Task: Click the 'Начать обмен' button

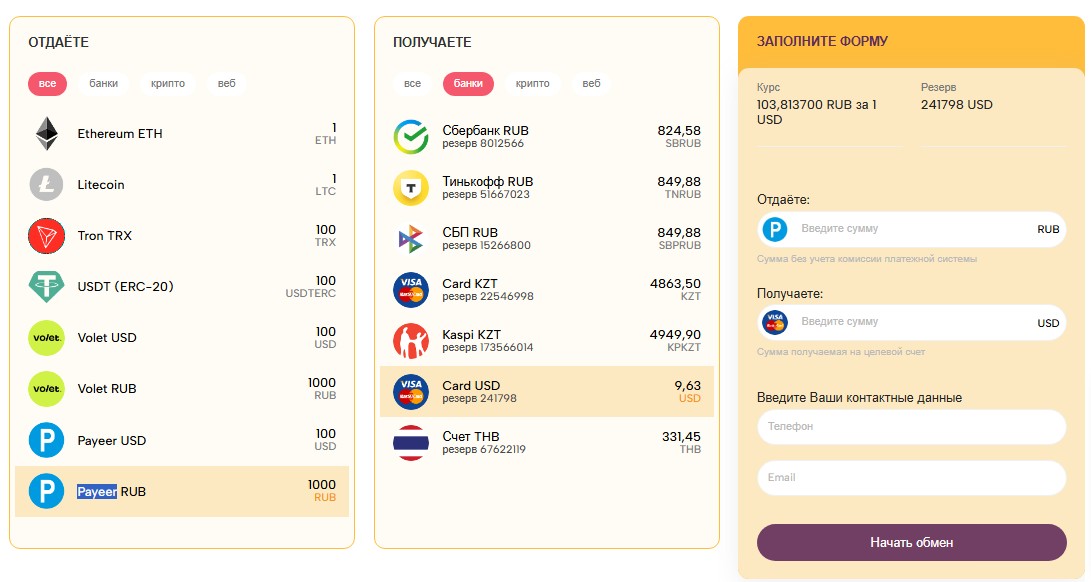Action: [911, 542]
